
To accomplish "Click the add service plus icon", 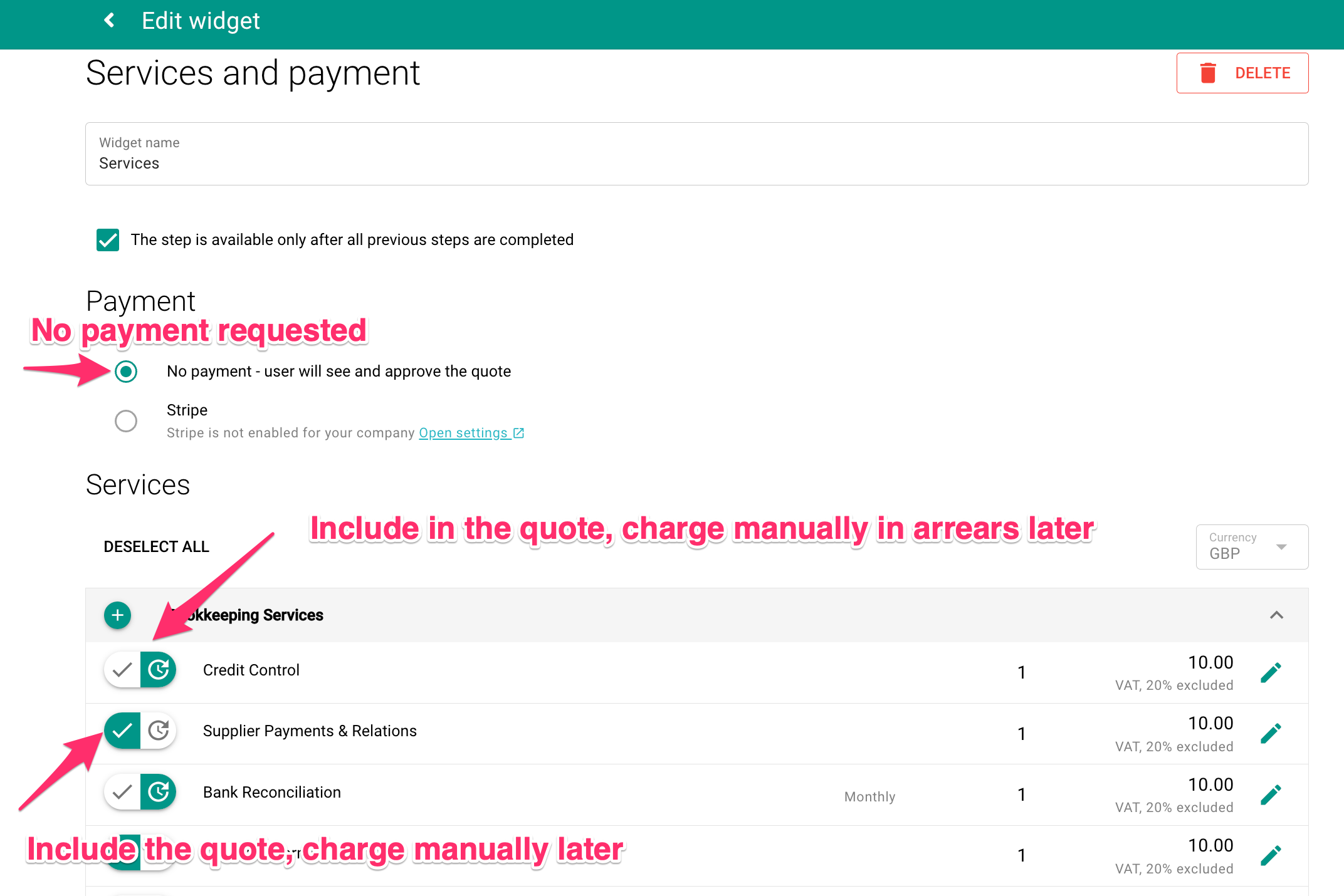I will [117, 615].
